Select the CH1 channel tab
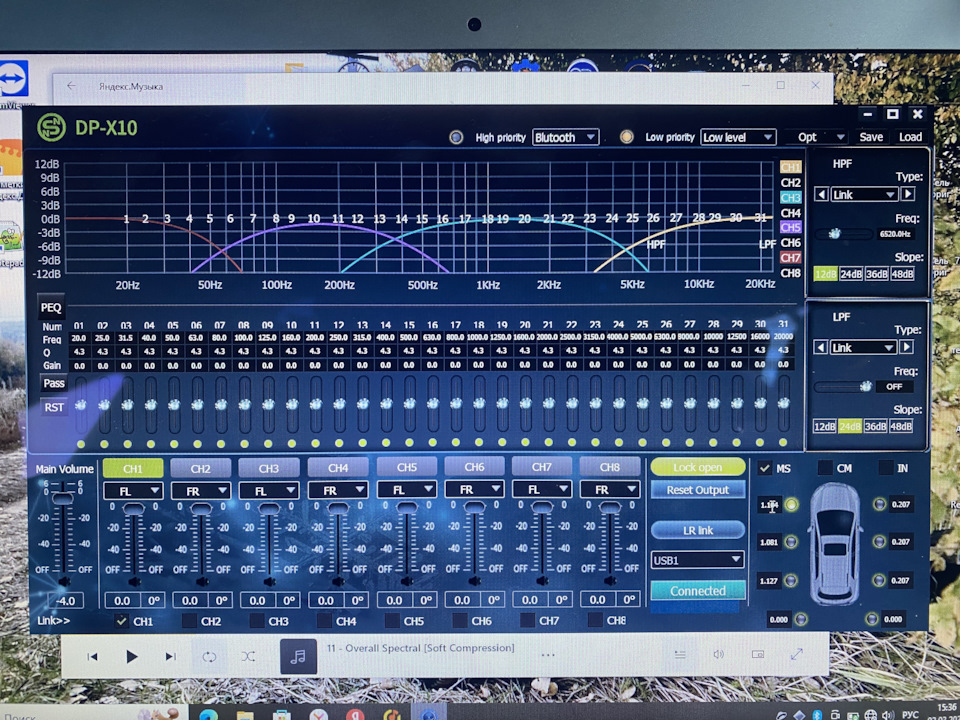This screenshot has width=960, height=720. tap(133, 468)
